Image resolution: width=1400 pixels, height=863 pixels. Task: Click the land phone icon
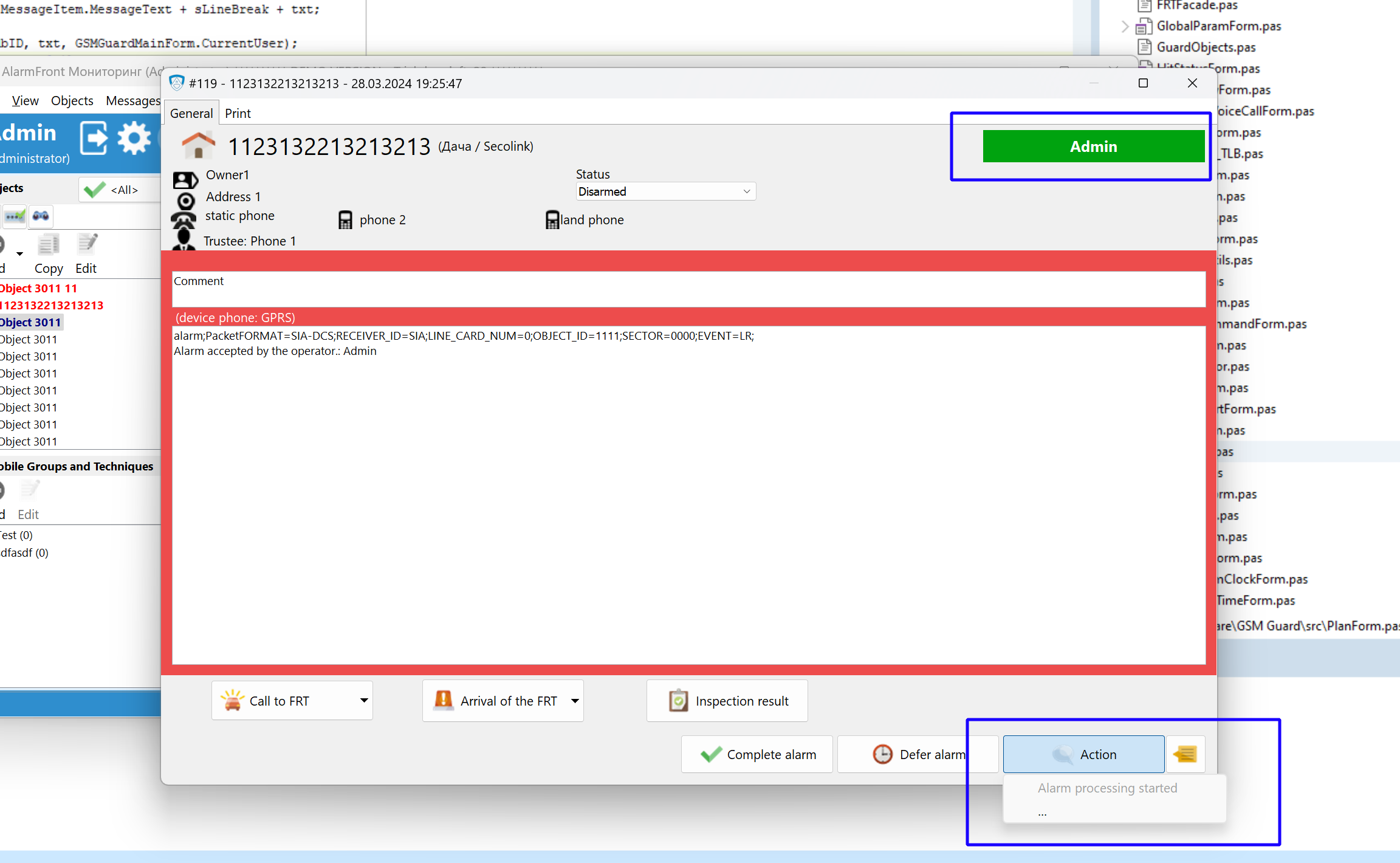[552, 220]
